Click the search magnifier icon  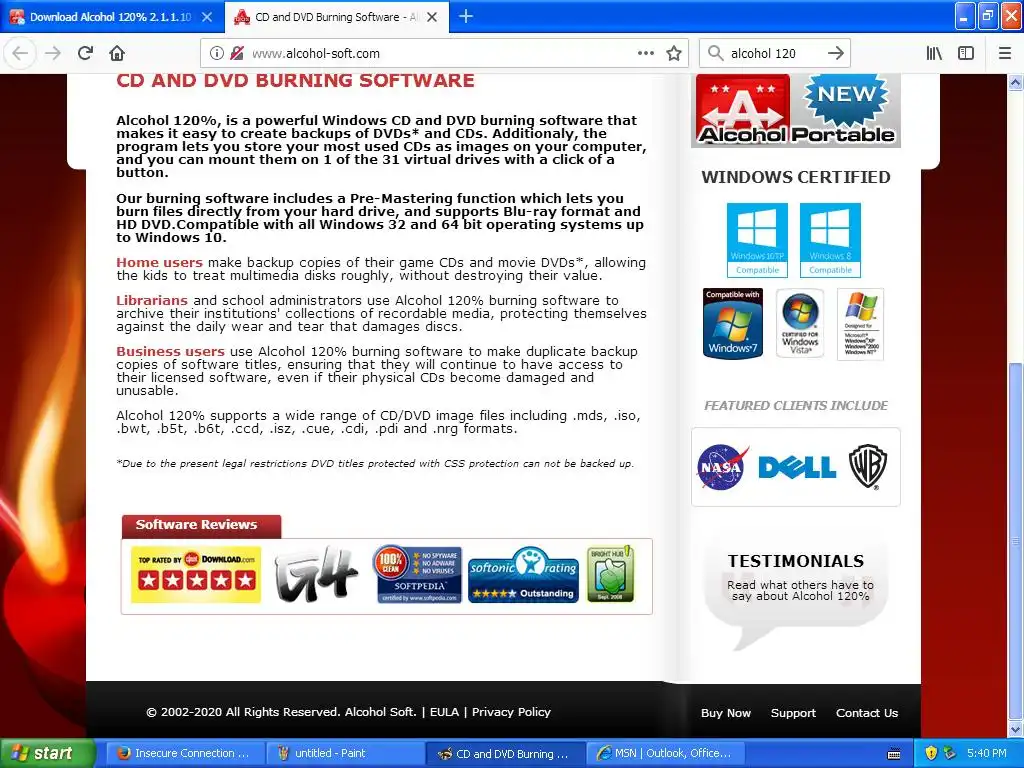(716, 53)
